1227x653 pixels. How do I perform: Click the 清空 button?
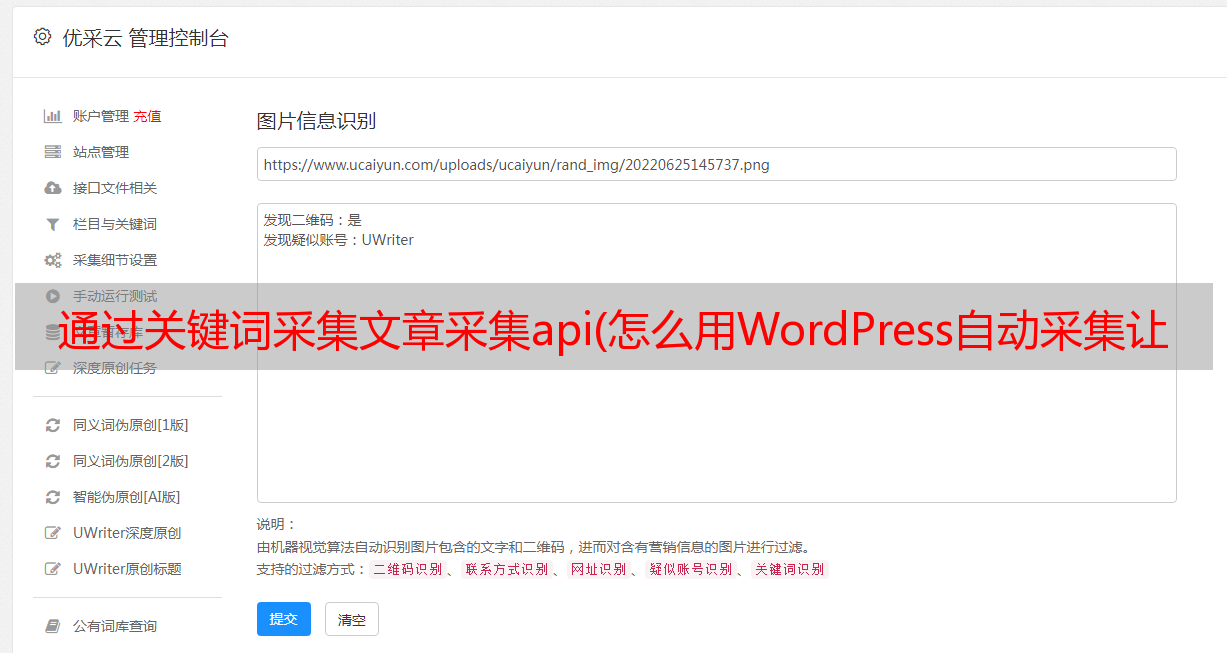[352, 619]
